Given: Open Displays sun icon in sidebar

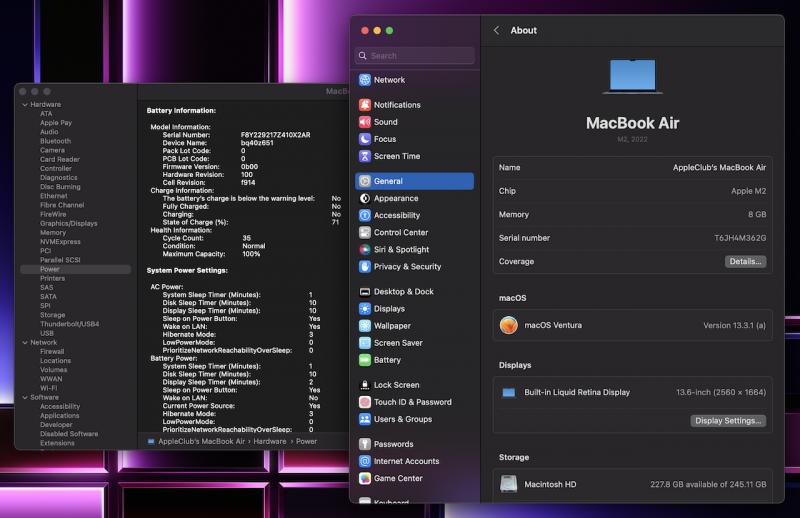Looking at the screenshot, I should (365, 309).
